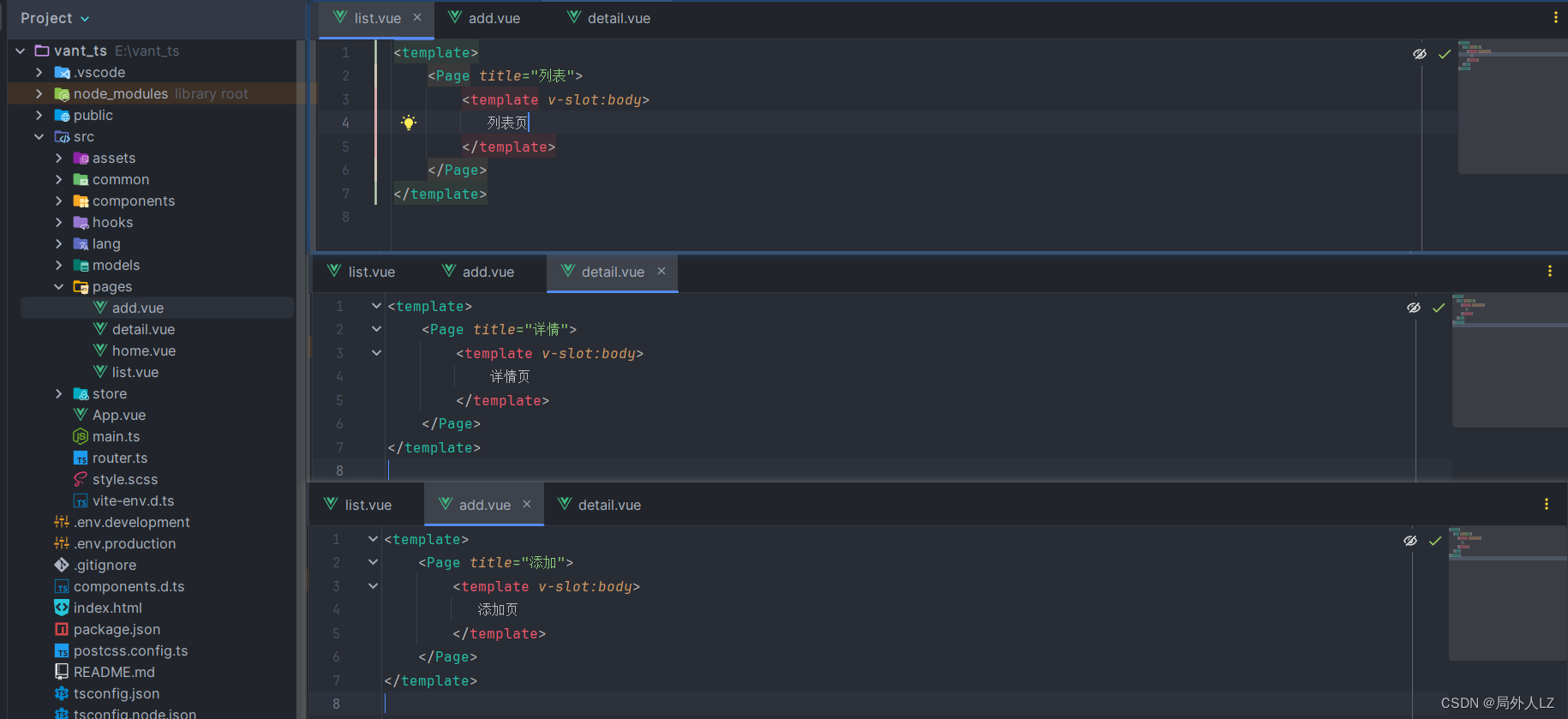Image resolution: width=1568 pixels, height=719 pixels.
Task: Click the lightbulb quick-fix icon on line 4
Action: (x=409, y=123)
